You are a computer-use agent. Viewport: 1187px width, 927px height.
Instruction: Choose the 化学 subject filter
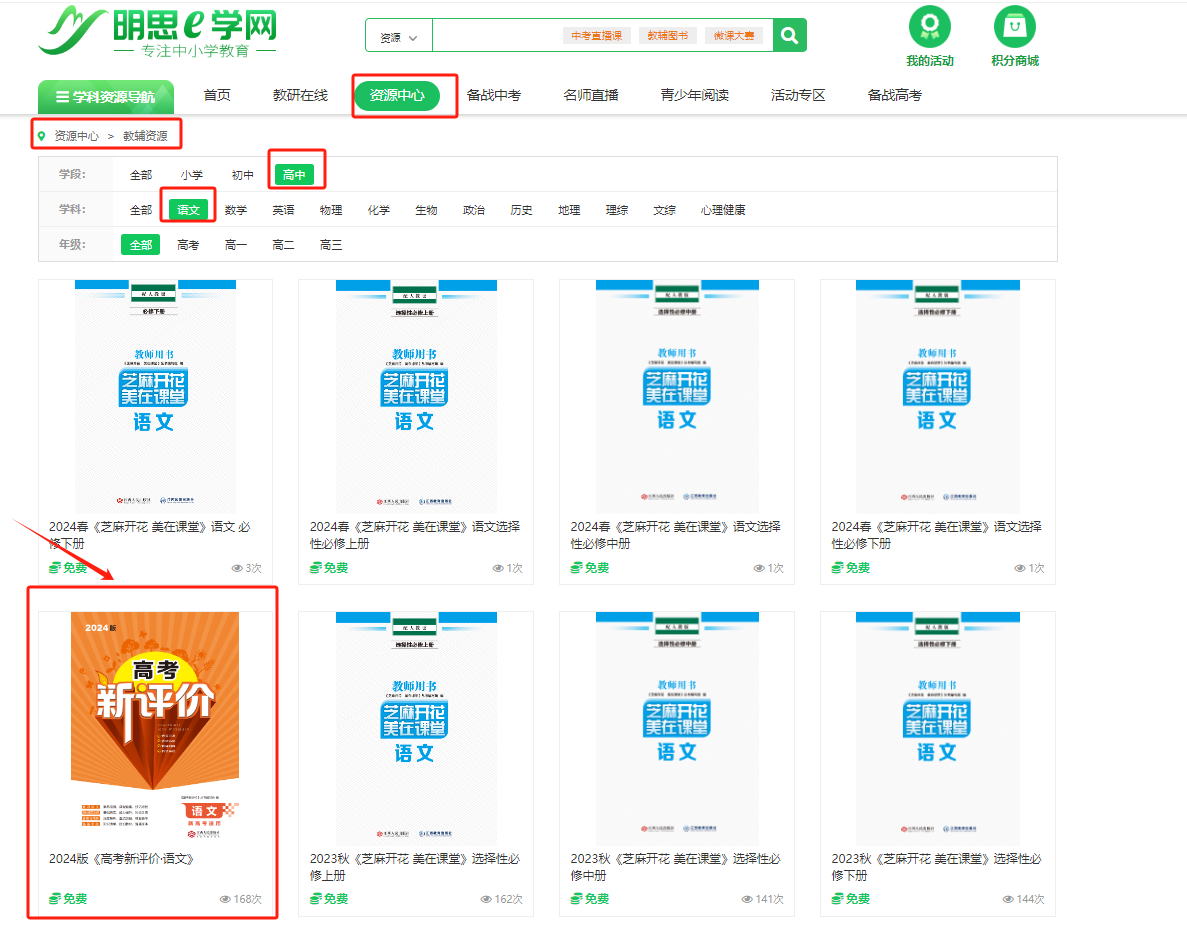tap(379, 210)
